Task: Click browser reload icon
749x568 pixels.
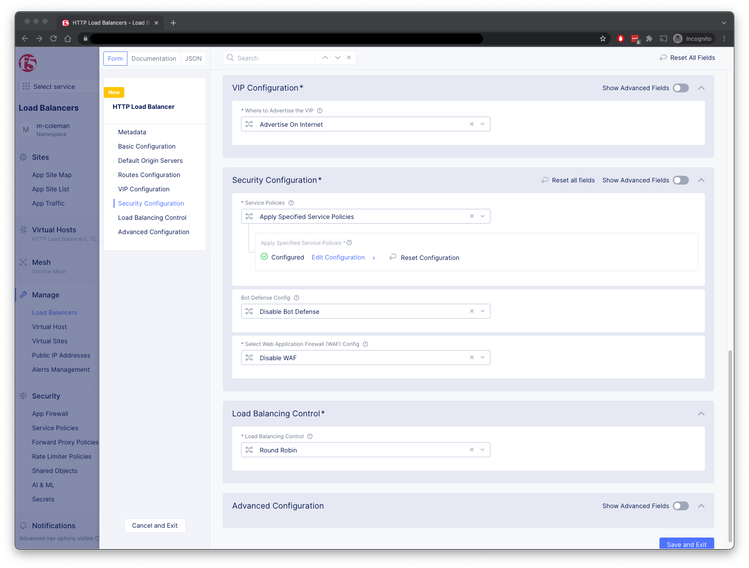Action: (x=52, y=38)
